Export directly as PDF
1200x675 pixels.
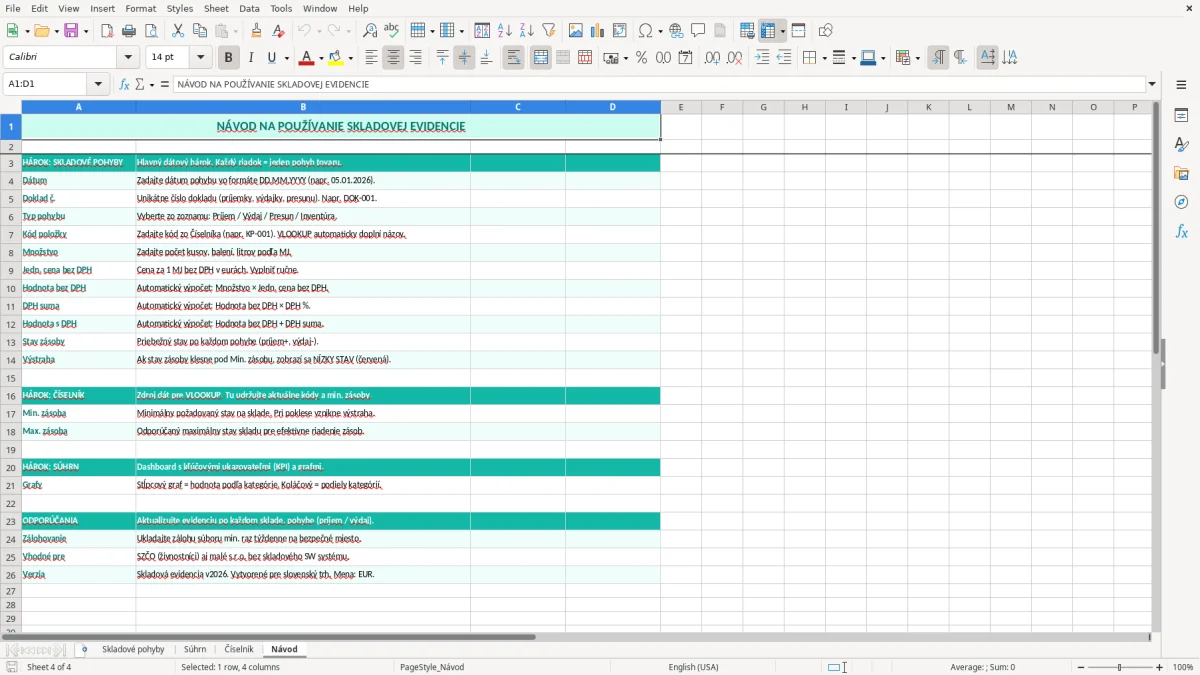click(x=107, y=31)
